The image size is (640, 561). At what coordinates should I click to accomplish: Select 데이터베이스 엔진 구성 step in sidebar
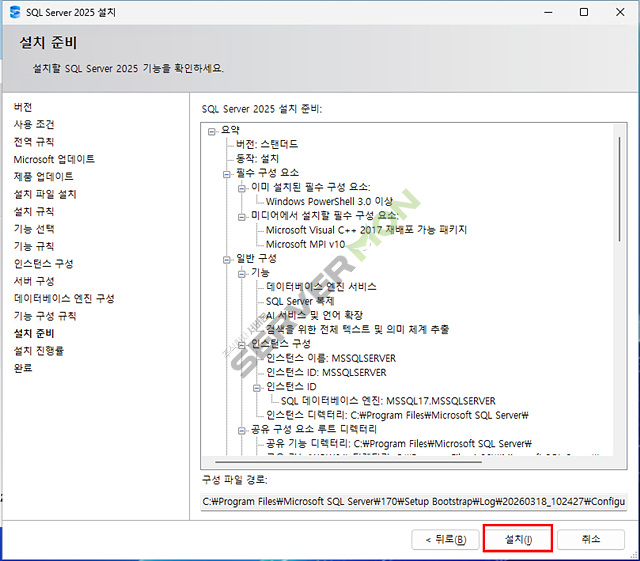(64, 298)
